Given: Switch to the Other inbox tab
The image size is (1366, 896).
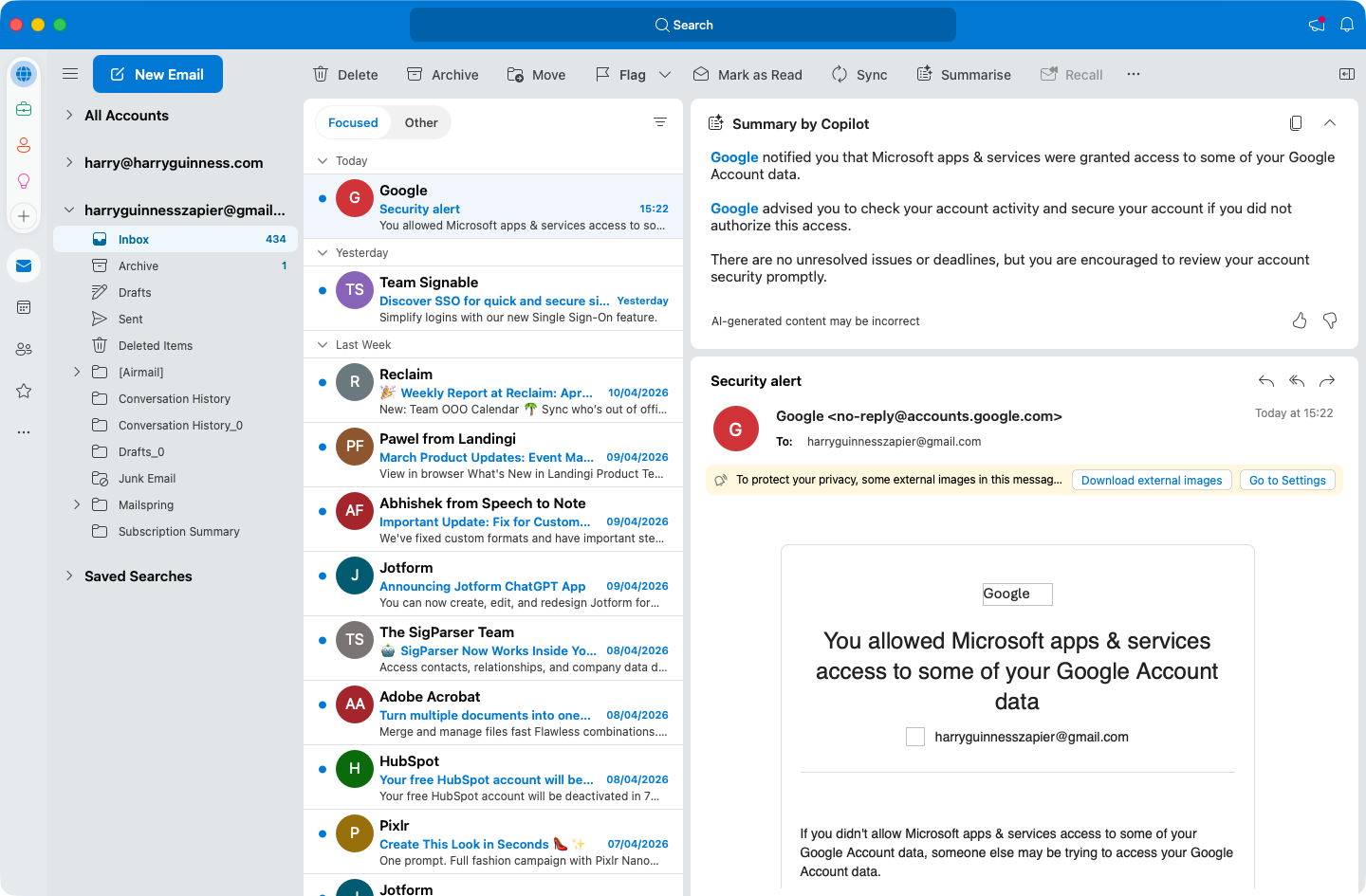Looking at the screenshot, I should tap(420, 122).
